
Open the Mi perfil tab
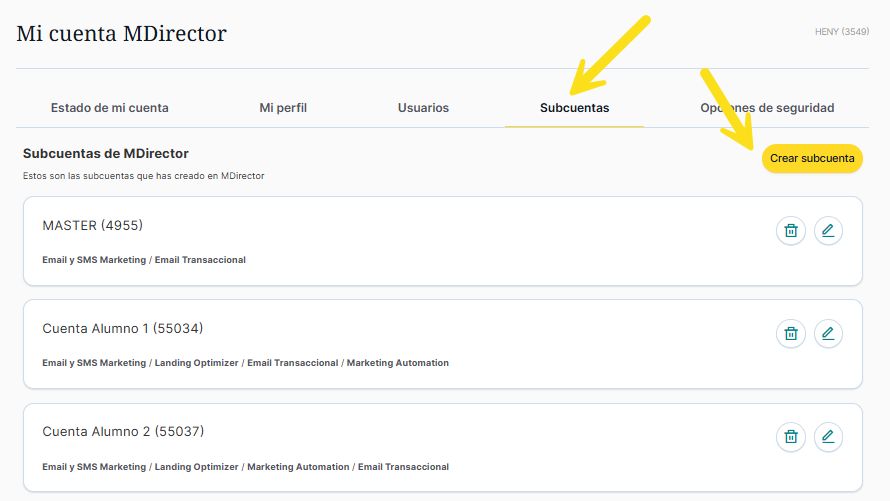283,108
